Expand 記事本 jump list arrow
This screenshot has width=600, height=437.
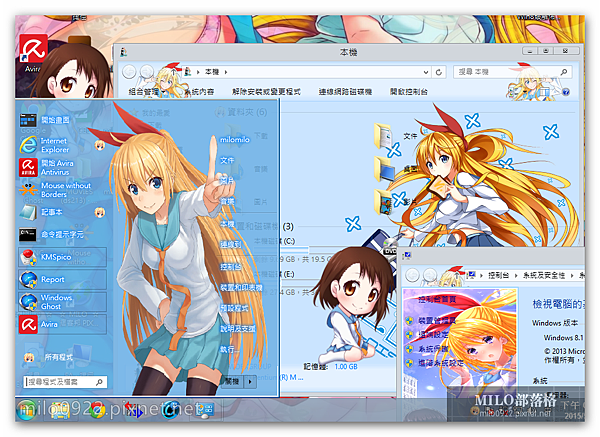pyautogui.click(x=100, y=212)
